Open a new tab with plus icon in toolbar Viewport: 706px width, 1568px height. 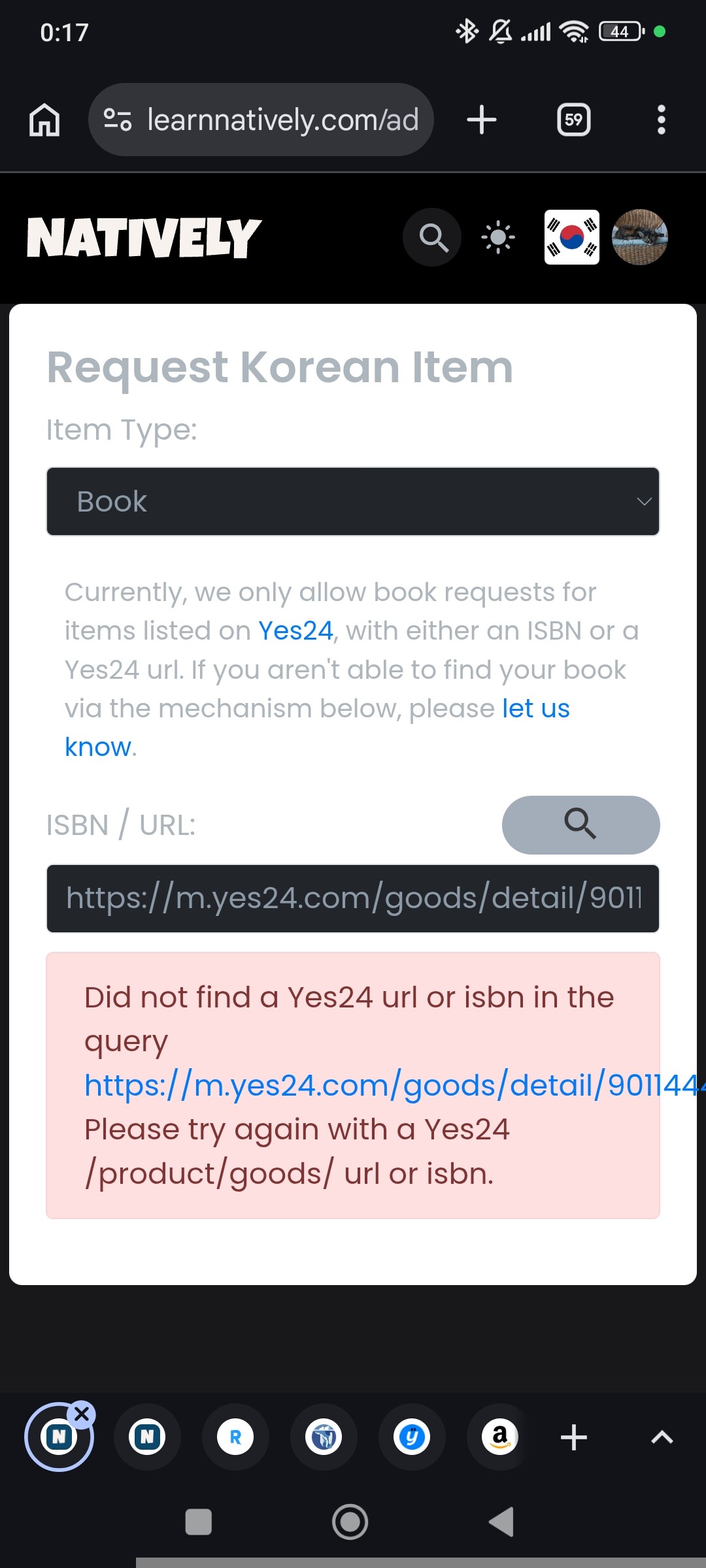pyautogui.click(x=482, y=120)
